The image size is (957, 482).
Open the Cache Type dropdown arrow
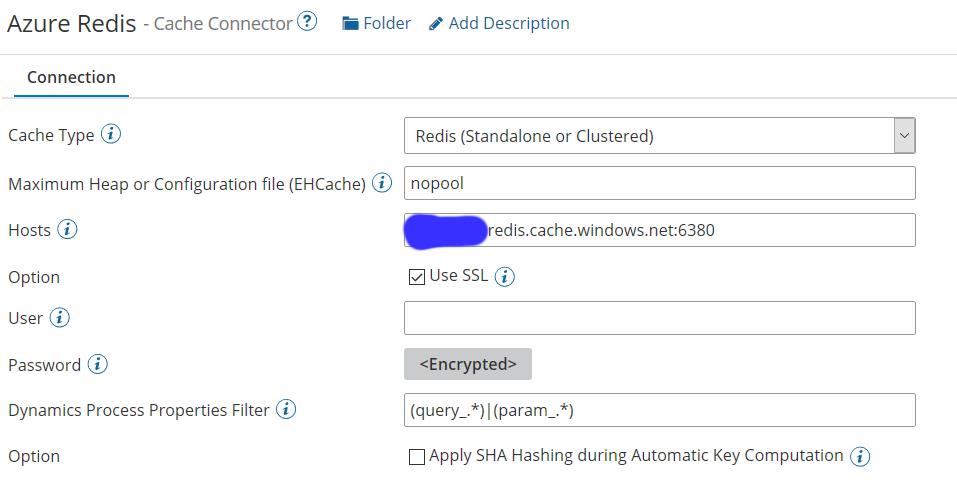(x=905, y=135)
